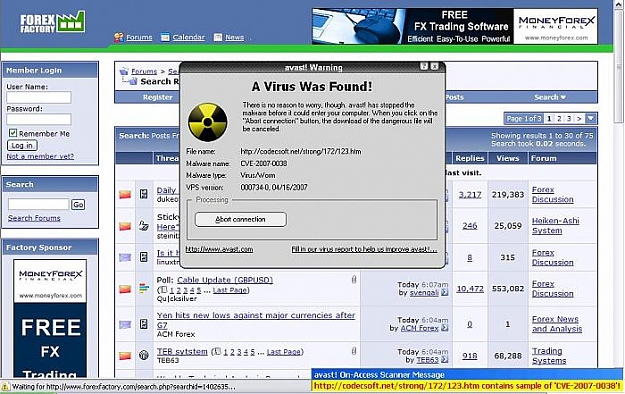
Task: Sort by Views column header
Action: click(x=507, y=158)
